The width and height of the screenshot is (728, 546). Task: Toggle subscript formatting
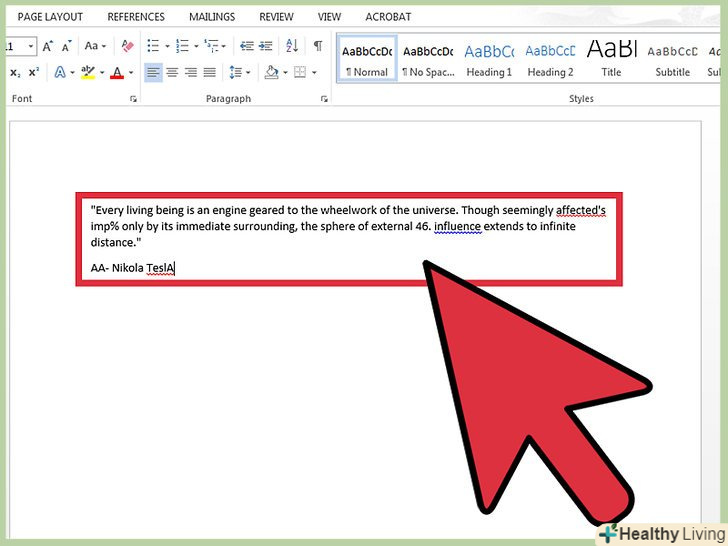coord(15,73)
